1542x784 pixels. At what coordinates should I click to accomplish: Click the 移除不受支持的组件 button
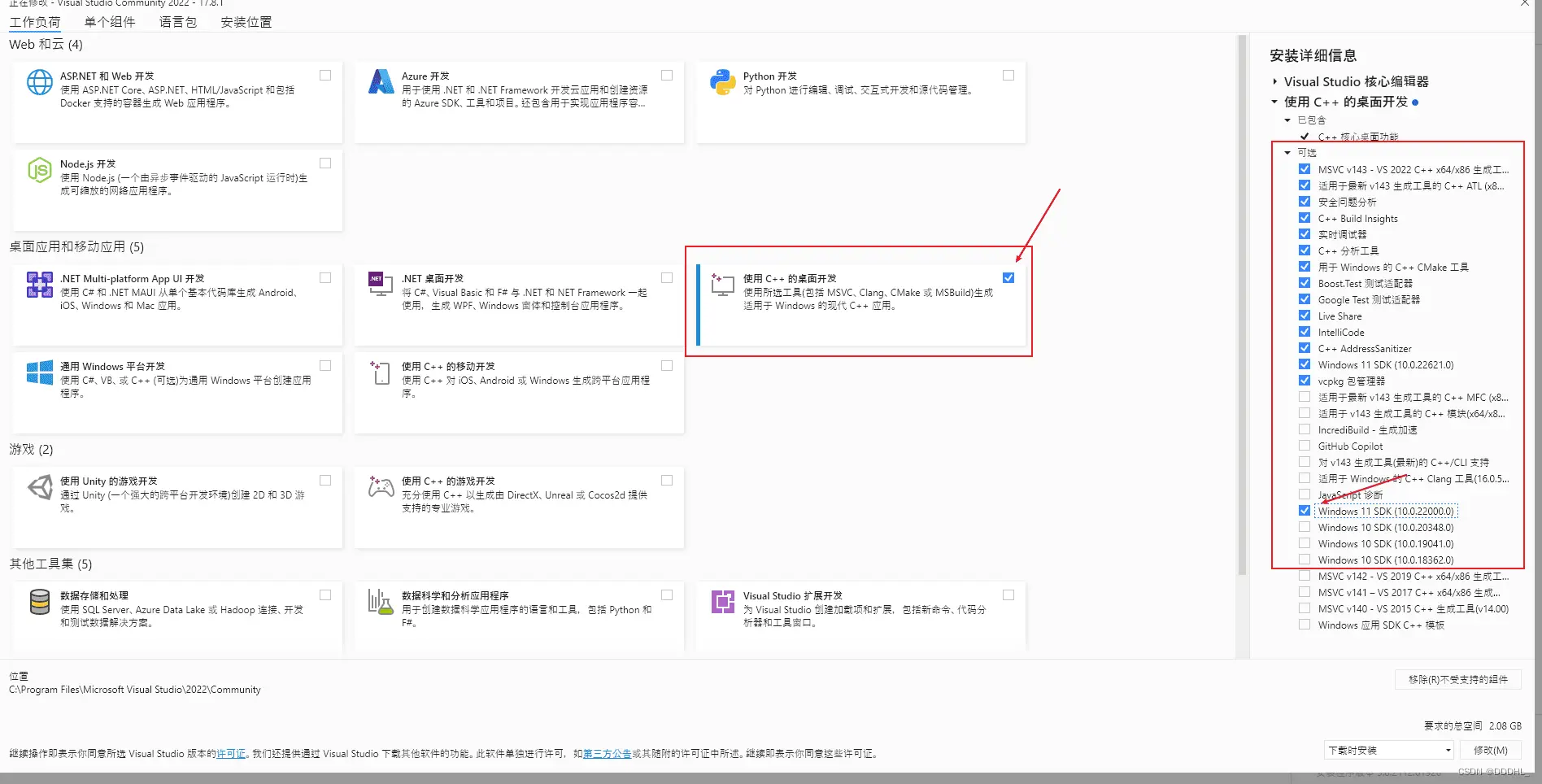(1457, 679)
